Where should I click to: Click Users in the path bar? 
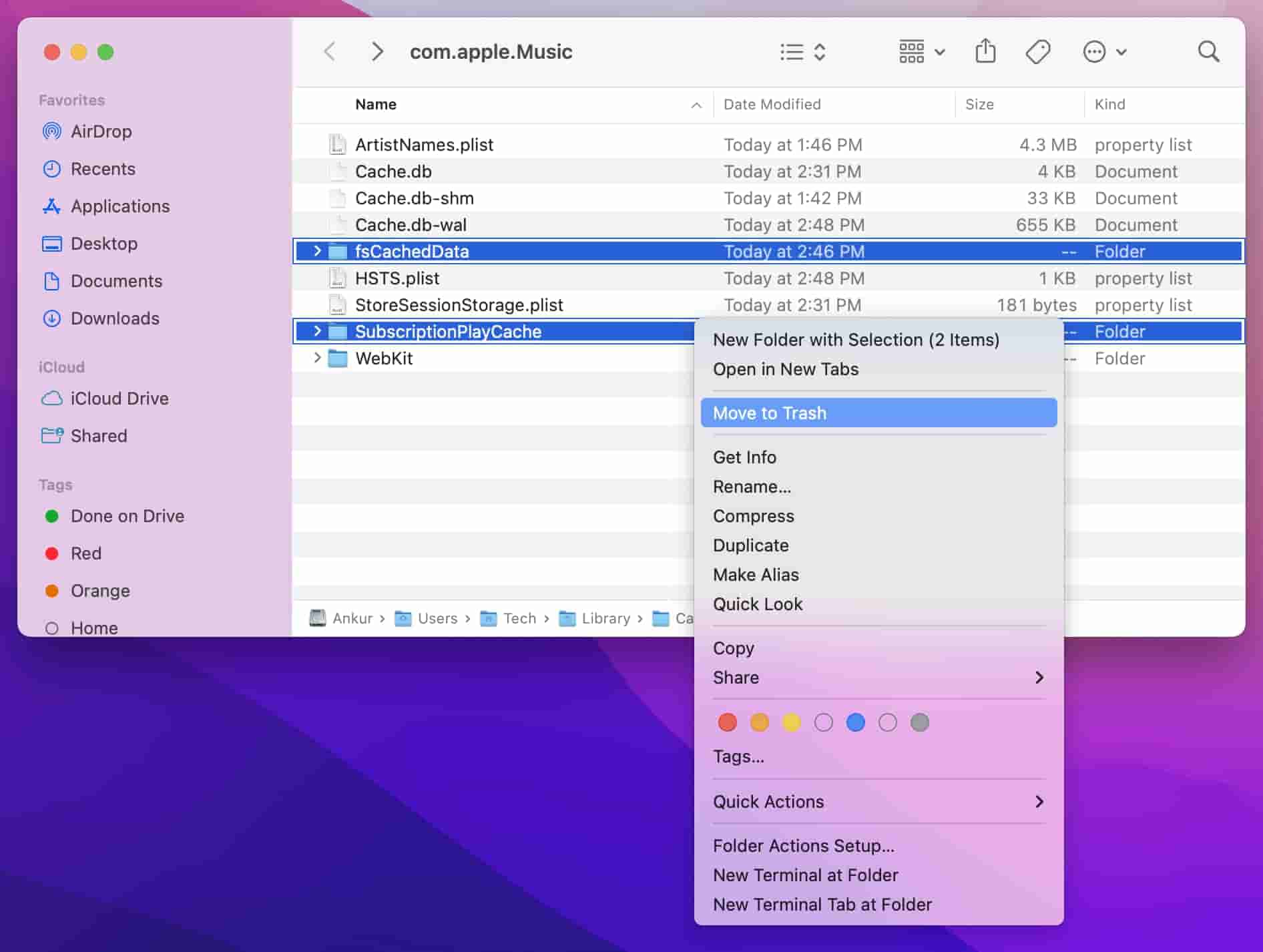coord(426,618)
